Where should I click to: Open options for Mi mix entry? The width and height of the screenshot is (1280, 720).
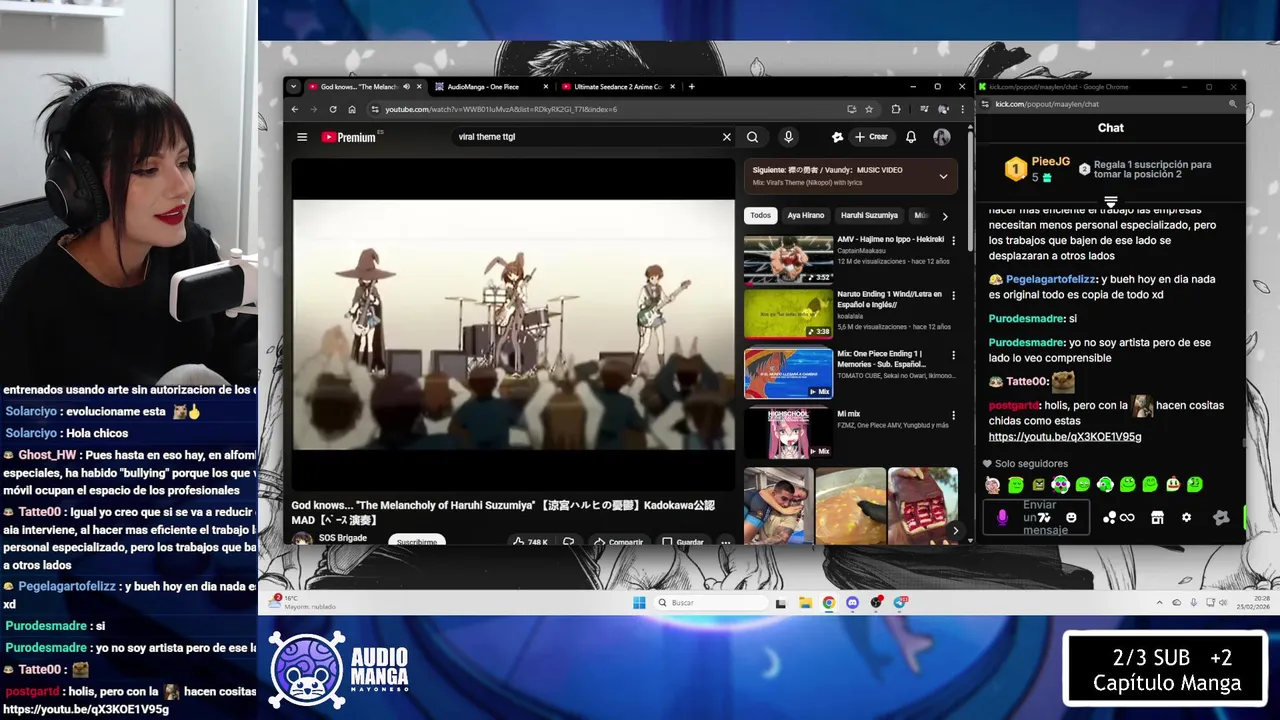click(953, 414)
